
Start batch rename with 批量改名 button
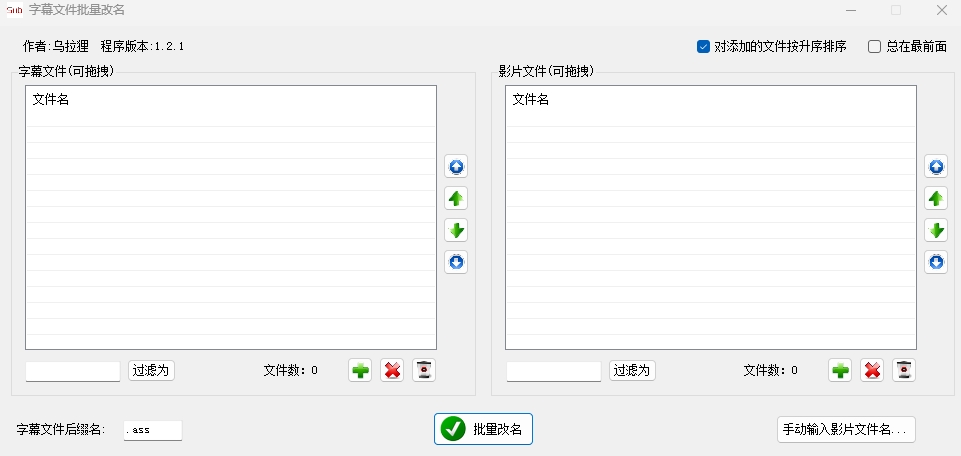(x=484, y=429)
